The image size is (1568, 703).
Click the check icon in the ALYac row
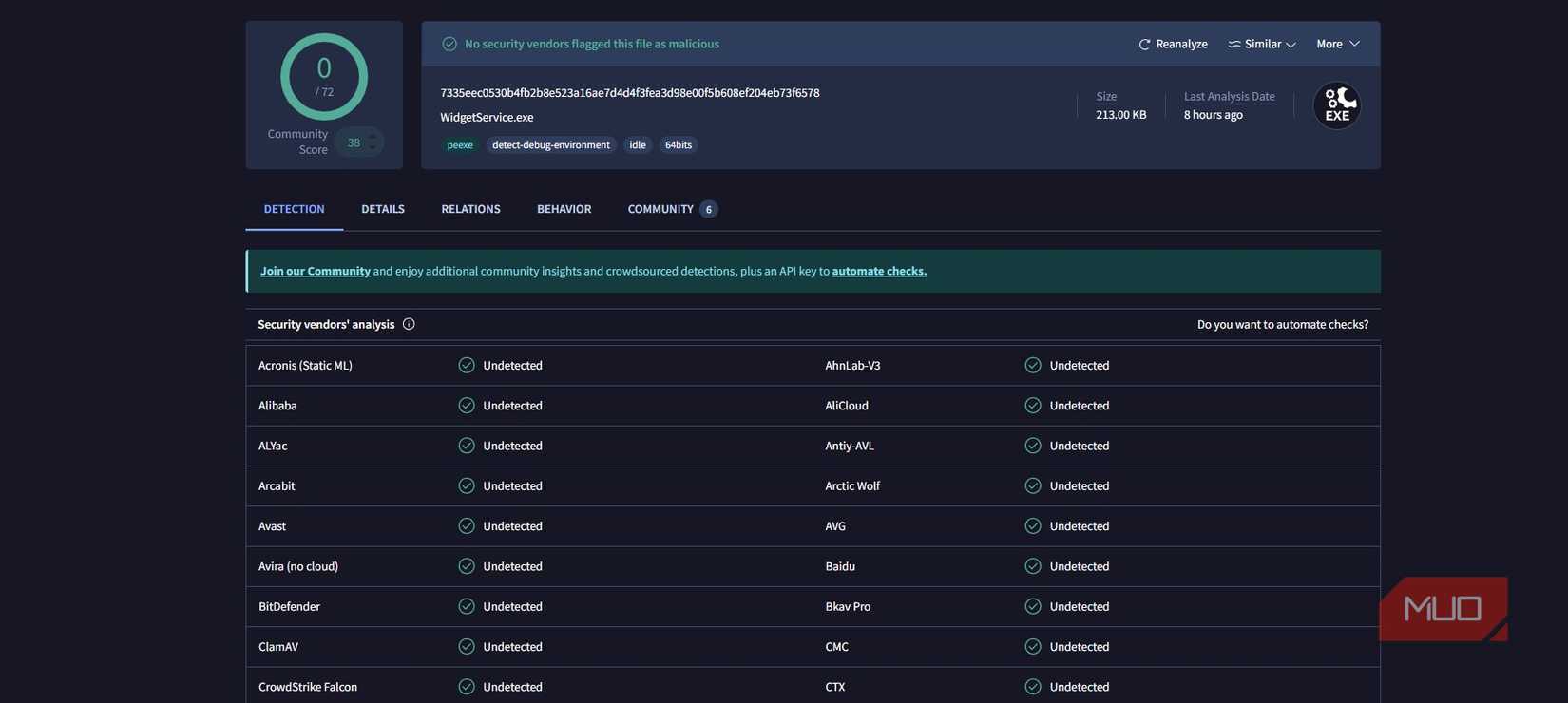click(467, 446)
